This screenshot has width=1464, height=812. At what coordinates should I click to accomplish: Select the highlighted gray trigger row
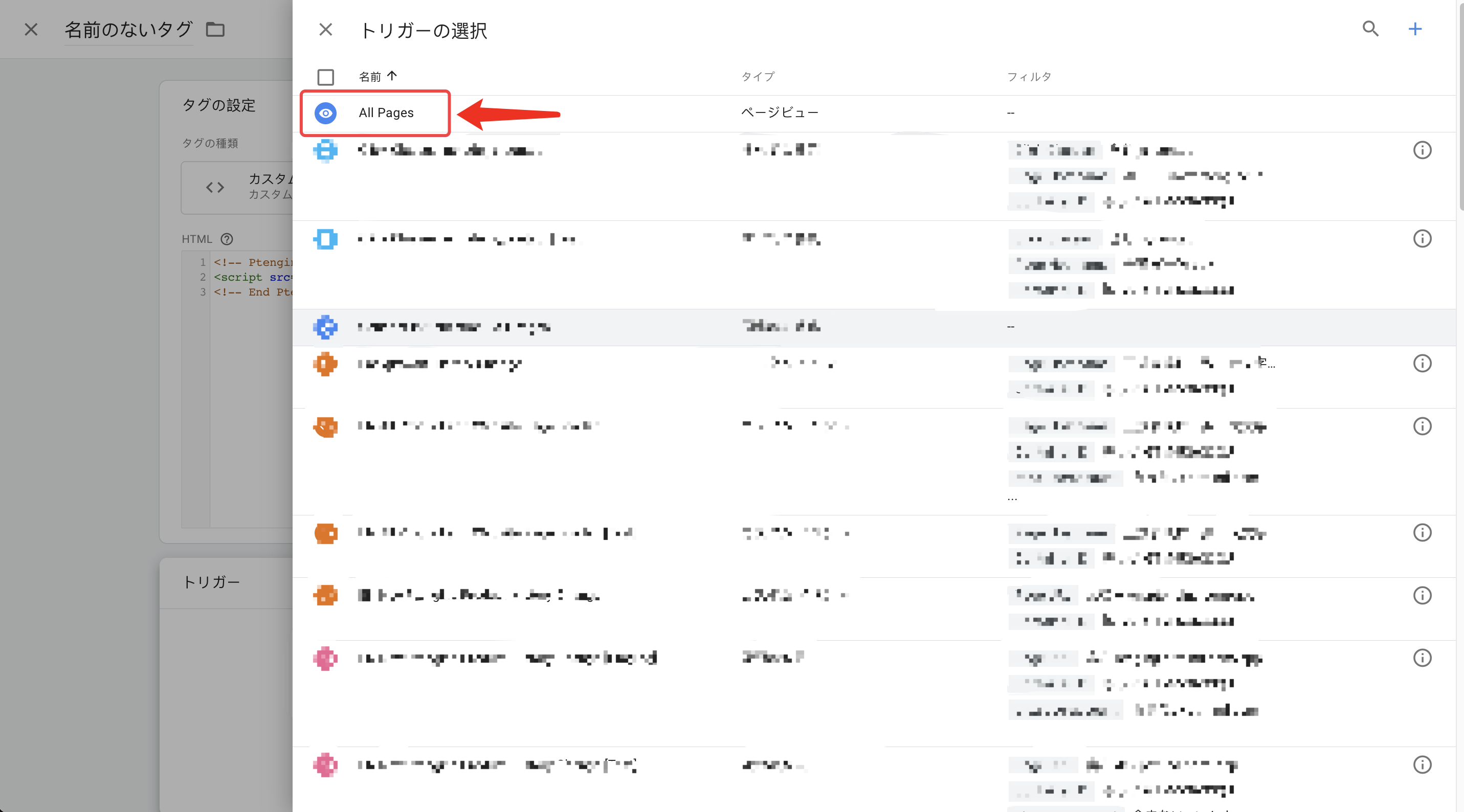click(x=873, y=327)
